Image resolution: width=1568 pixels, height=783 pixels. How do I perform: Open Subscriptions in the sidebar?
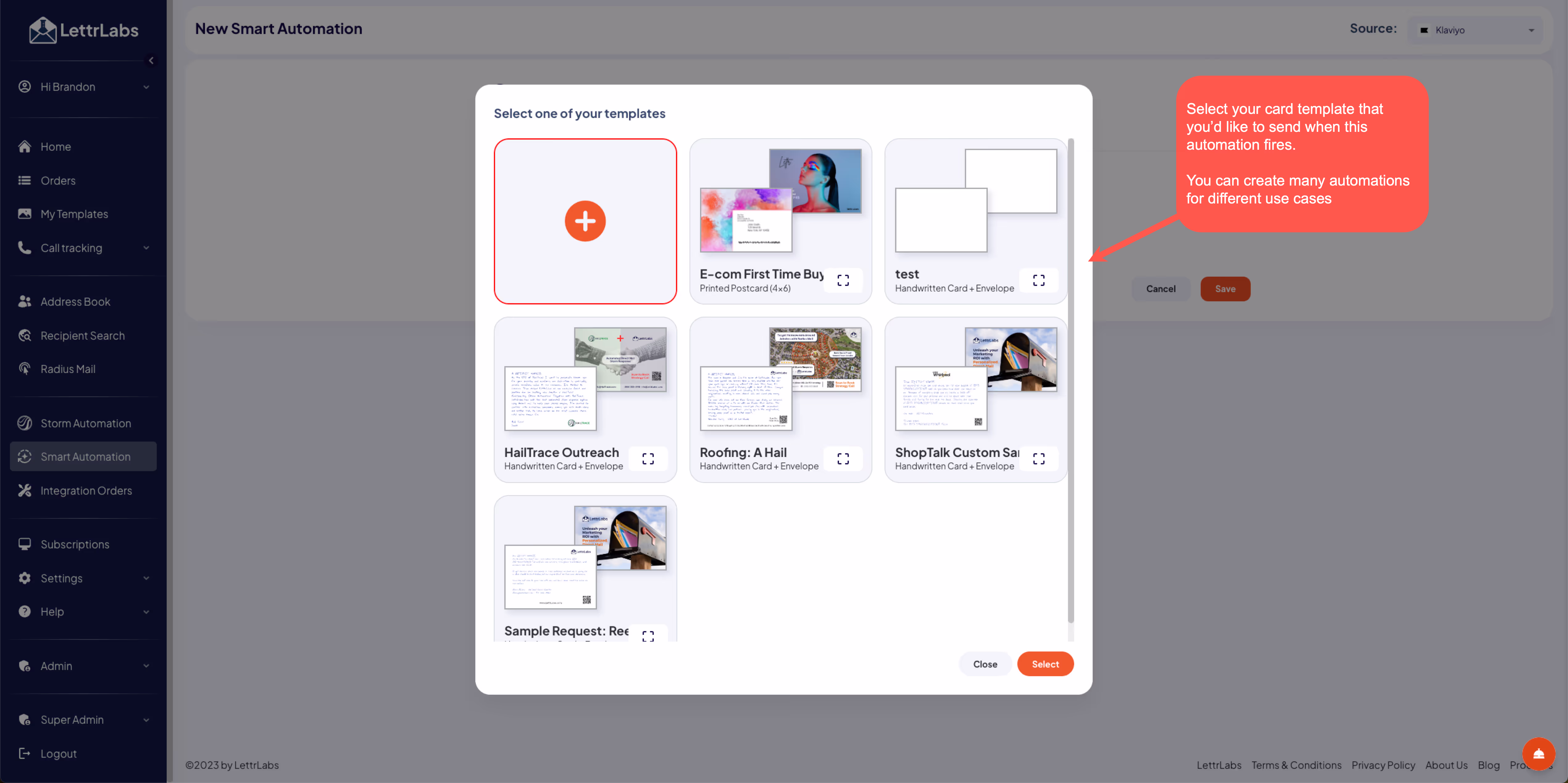(83, 544)
